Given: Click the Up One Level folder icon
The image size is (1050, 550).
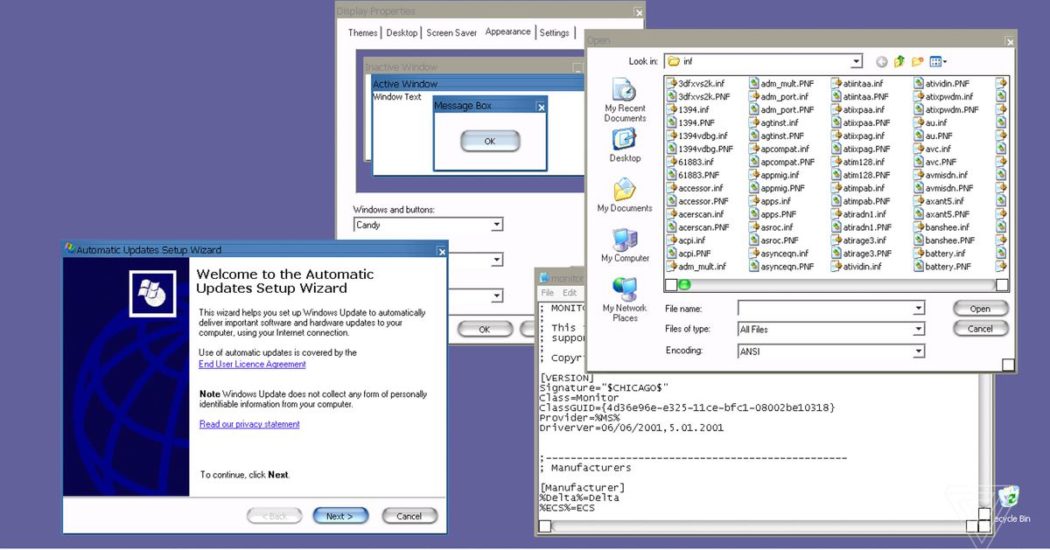Looking at the screenshot, I should pyautogui.click(x=899, y=62).
